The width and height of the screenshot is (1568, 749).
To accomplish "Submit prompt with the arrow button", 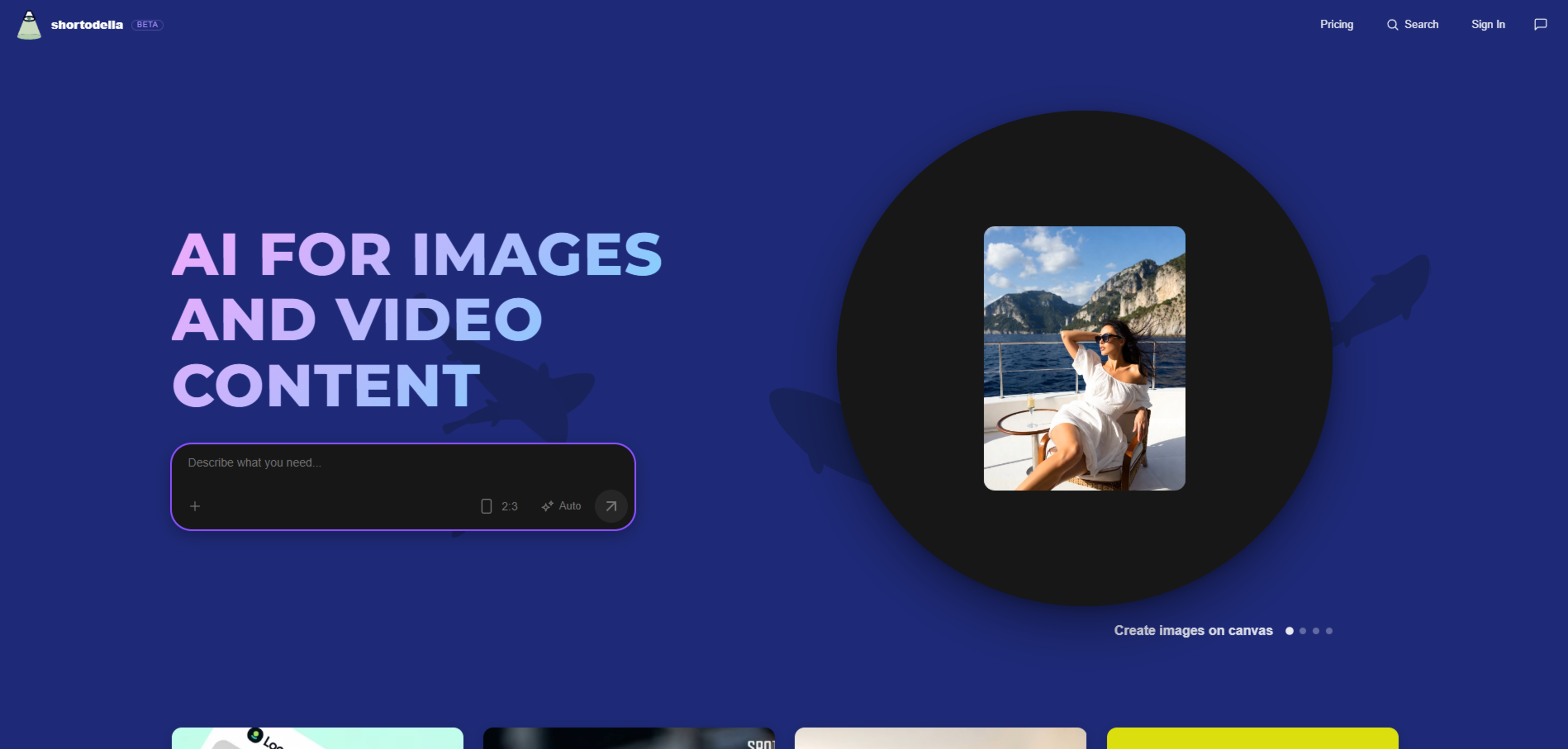I will tap(610, 506).
